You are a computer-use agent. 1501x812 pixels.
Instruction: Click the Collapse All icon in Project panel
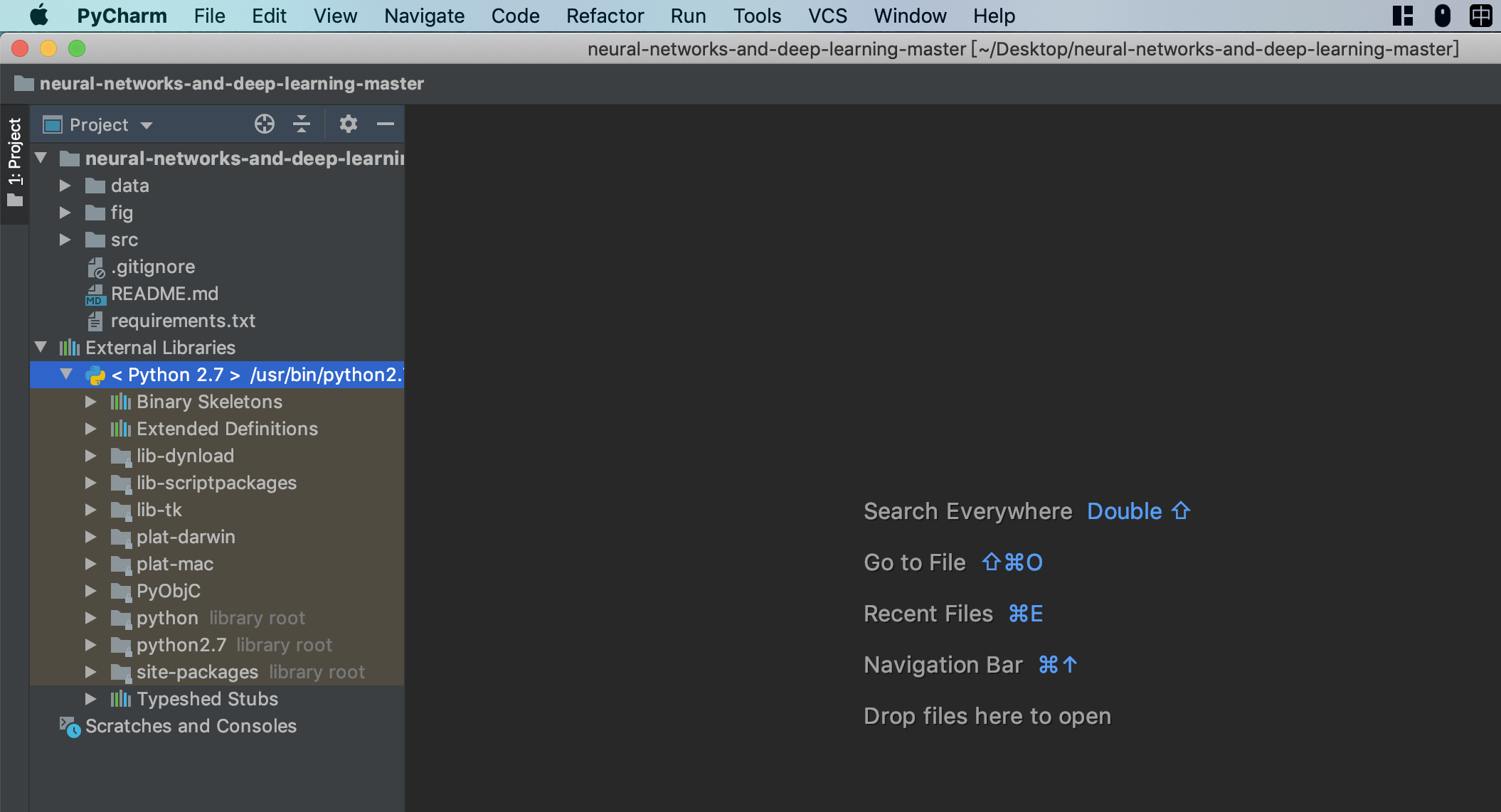tap(302, 124)
